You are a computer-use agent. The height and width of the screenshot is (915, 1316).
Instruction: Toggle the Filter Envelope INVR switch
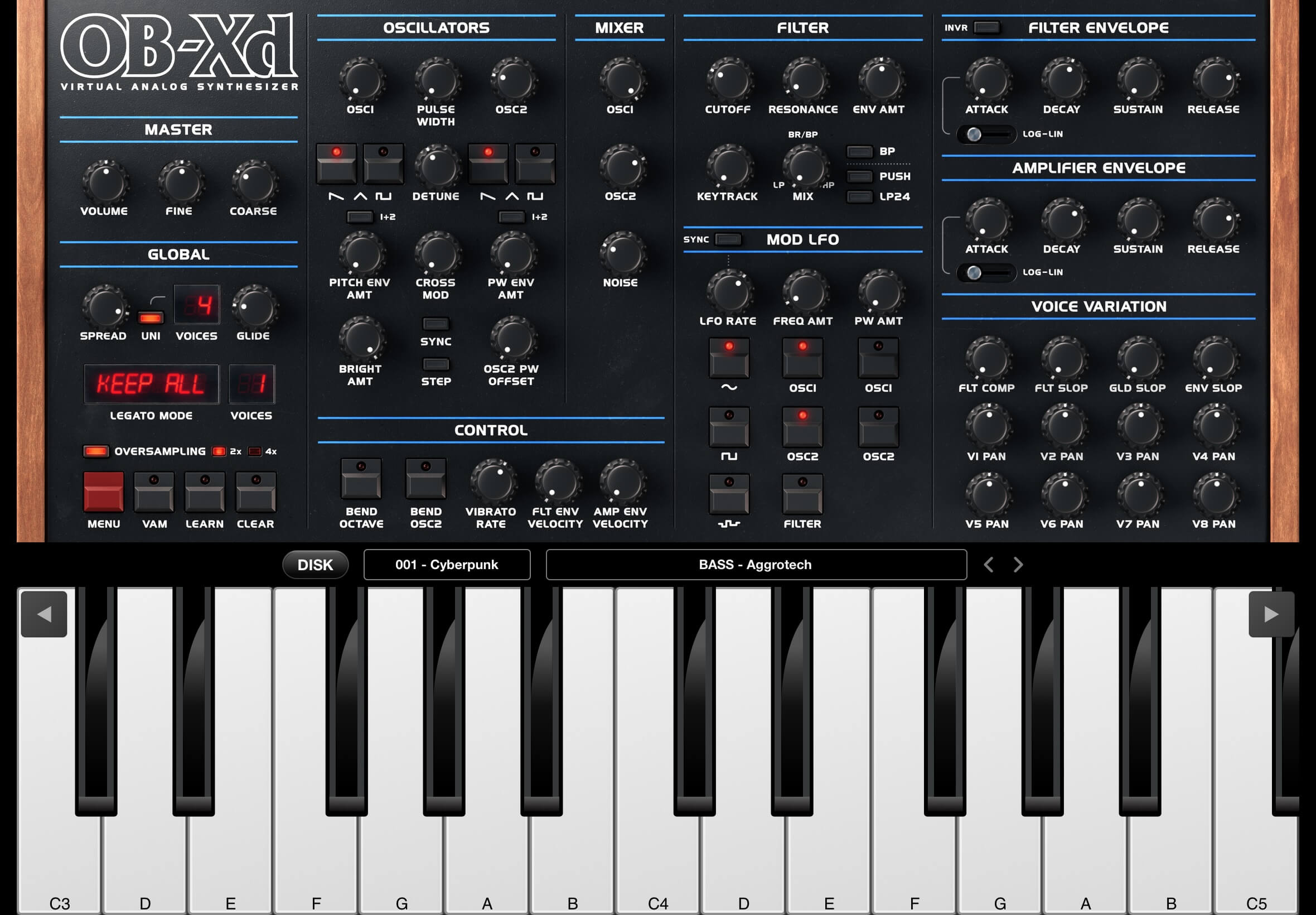click(x=986, y=27)
